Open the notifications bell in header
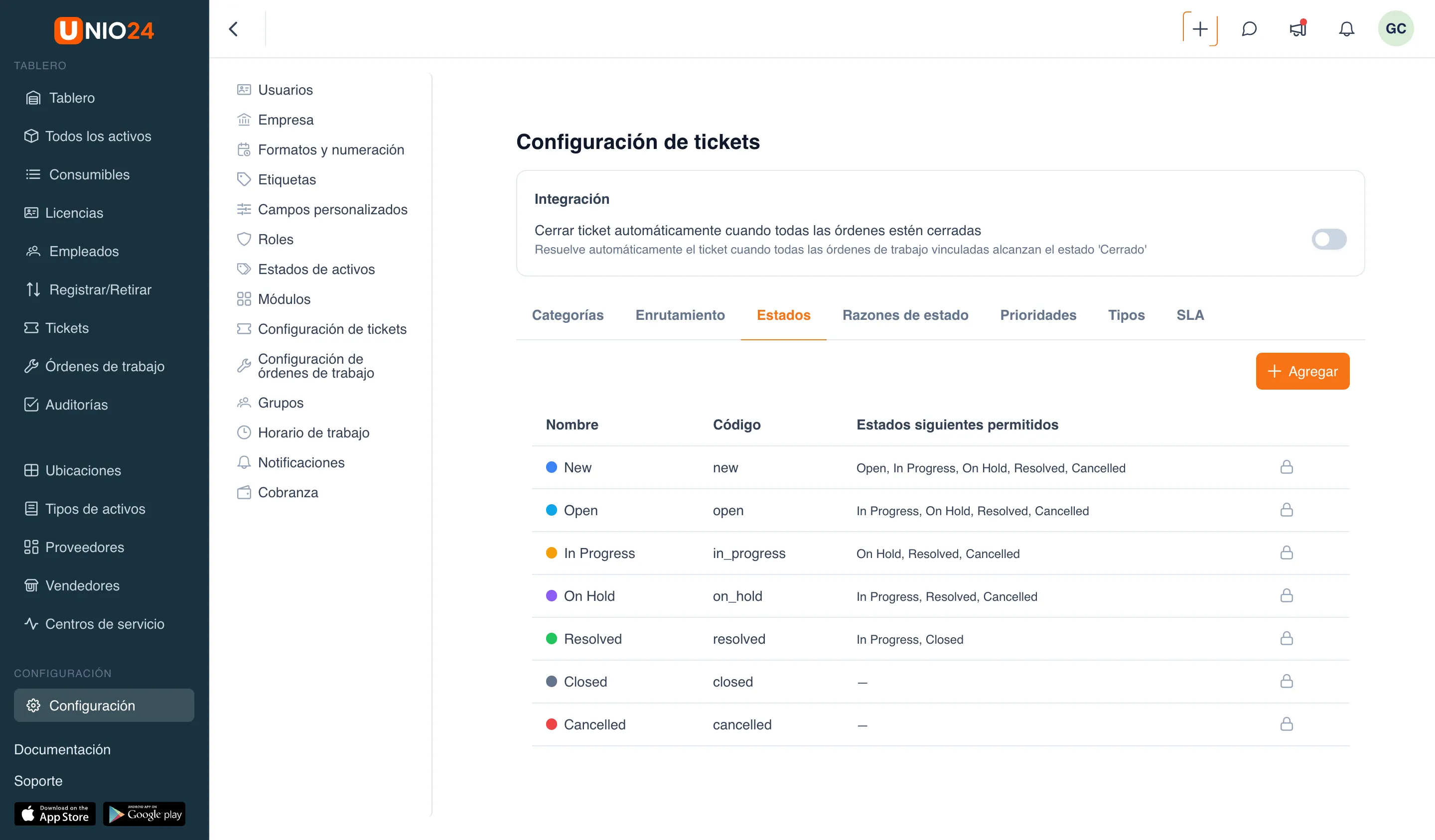This screenshot has height=840, width=1435. point(1346,29)
